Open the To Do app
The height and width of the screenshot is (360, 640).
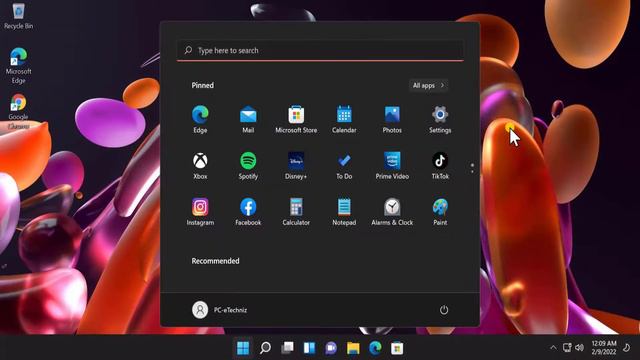(x=344, y=165)
